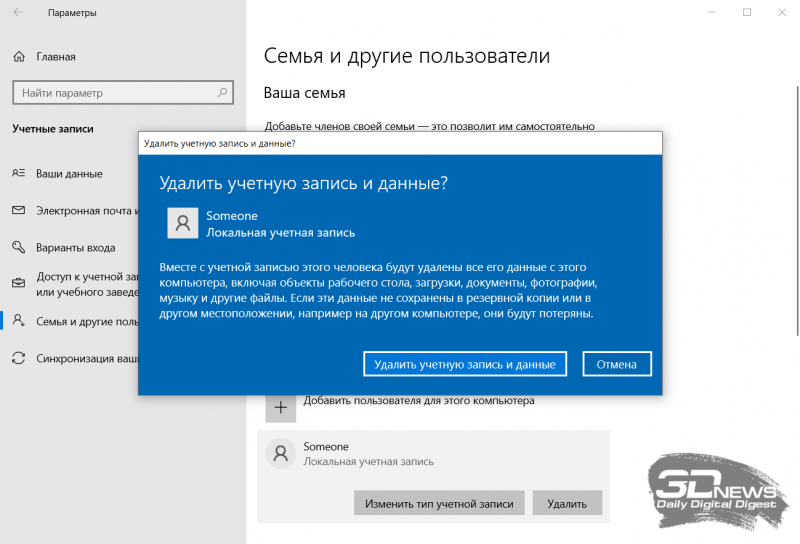Click the Удалить button under Someone
800x544 pixels.
coord(567,504)
